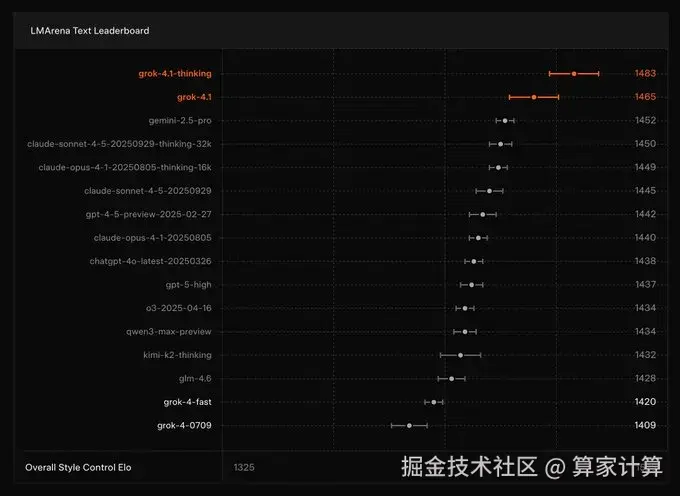Click the data point for gpt-4-5-preview-2025-02-27
The width and height of the screenshot is (680, 496).
point(483,214)
